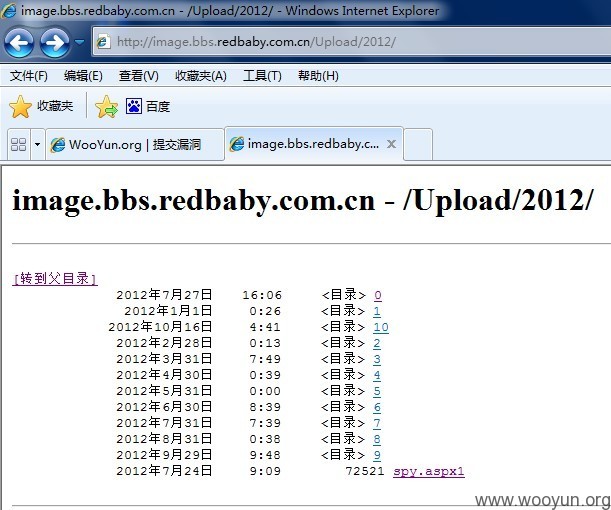
Task: Click the add-to-favorites-bar star icon
Action: tap(106, 107)
